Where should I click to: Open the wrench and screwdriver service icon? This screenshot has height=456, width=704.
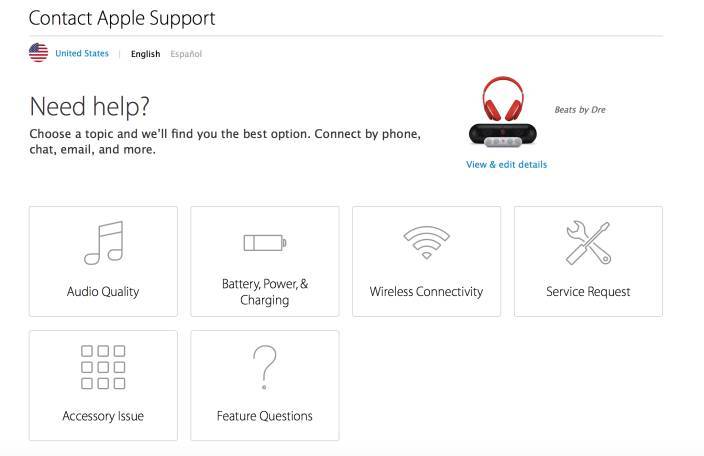(588, 243)
